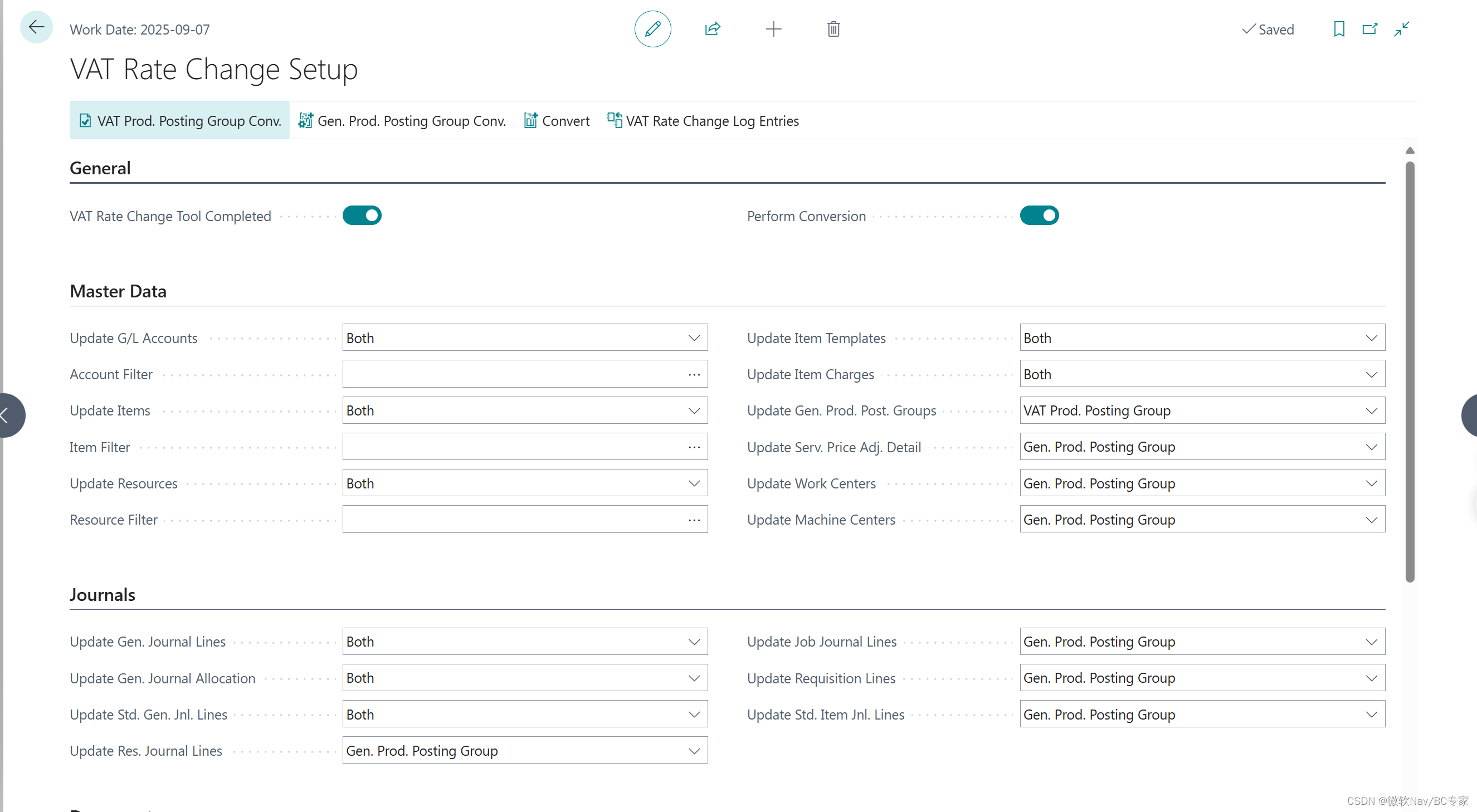Click the delete record icon
The image size is (1477, 812).
coord(833,29)
